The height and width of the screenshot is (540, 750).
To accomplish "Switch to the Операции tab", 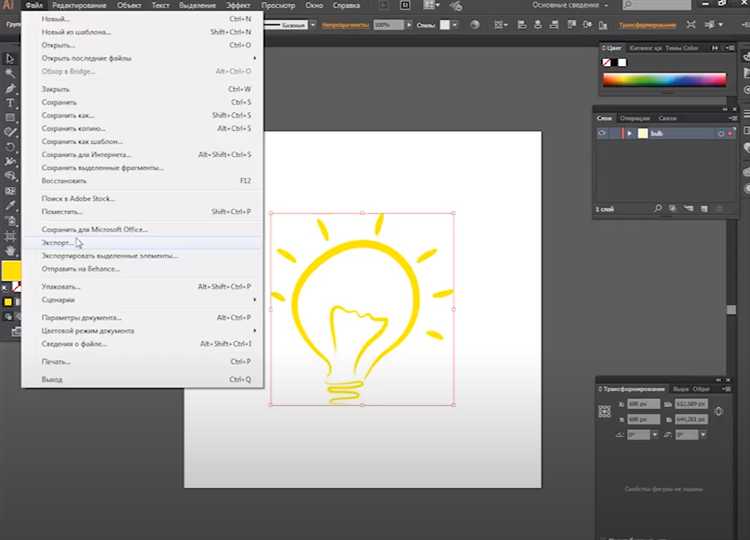I will 634,118.
